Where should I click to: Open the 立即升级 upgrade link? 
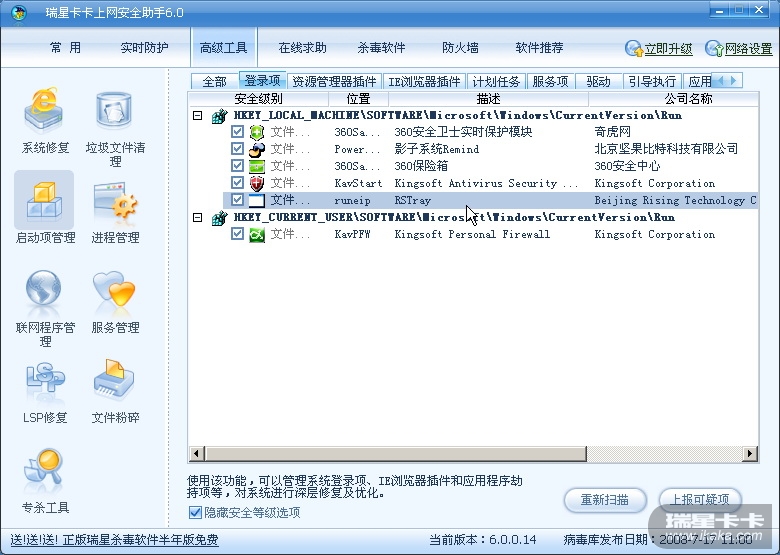coord(669,49)
